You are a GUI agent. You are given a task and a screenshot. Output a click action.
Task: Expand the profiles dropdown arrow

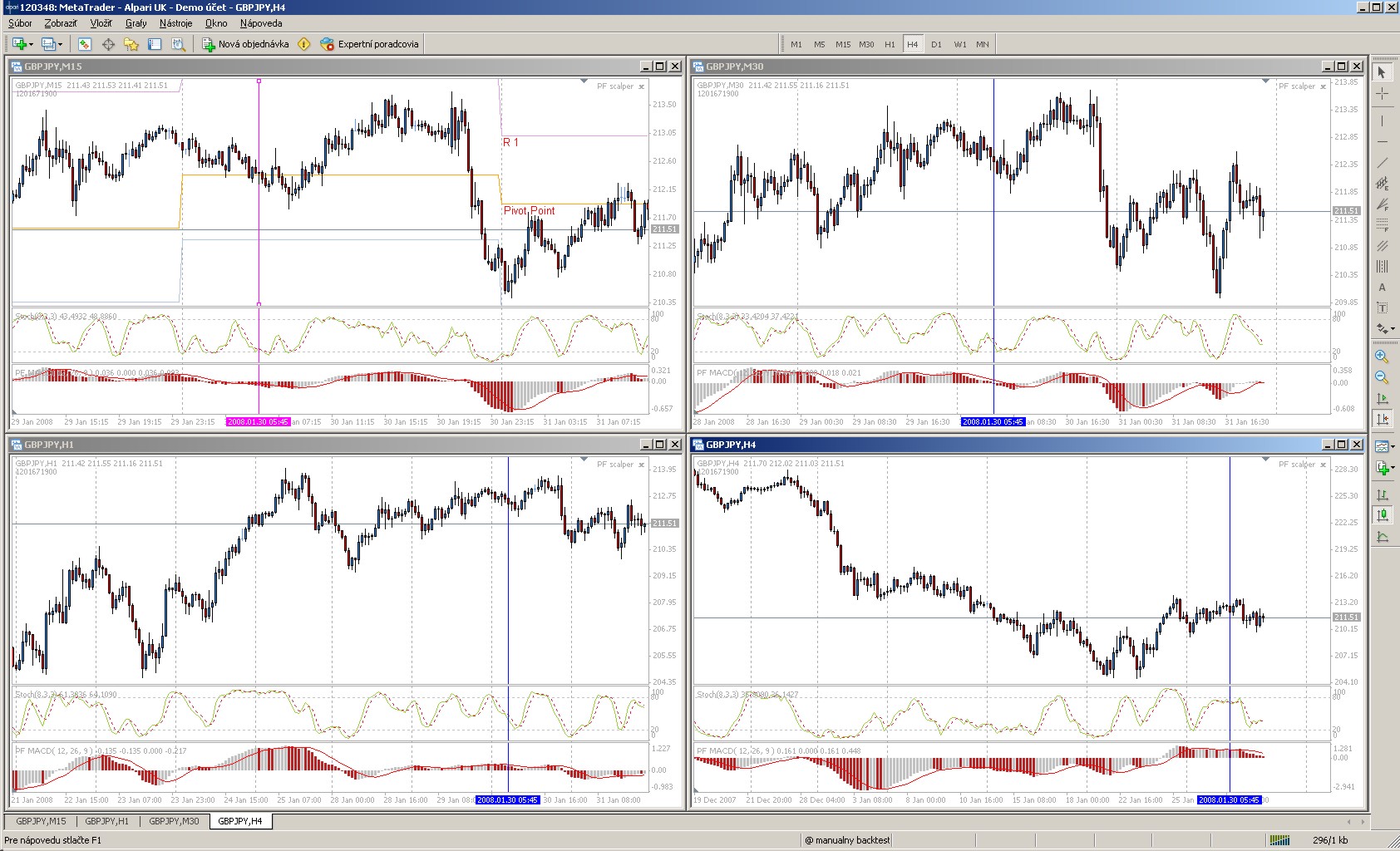[60, 44]
